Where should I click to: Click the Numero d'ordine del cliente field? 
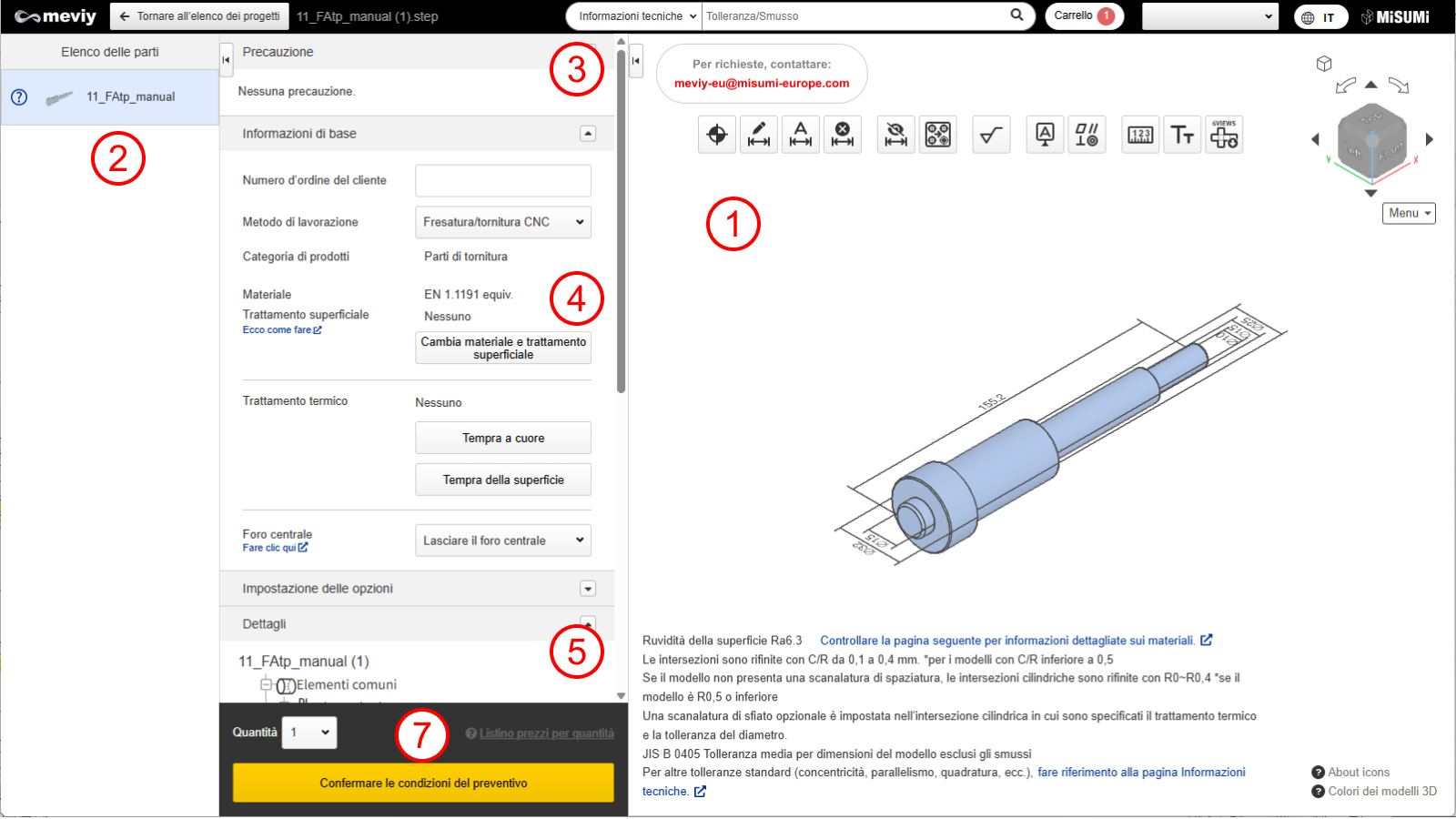[502, 180]
